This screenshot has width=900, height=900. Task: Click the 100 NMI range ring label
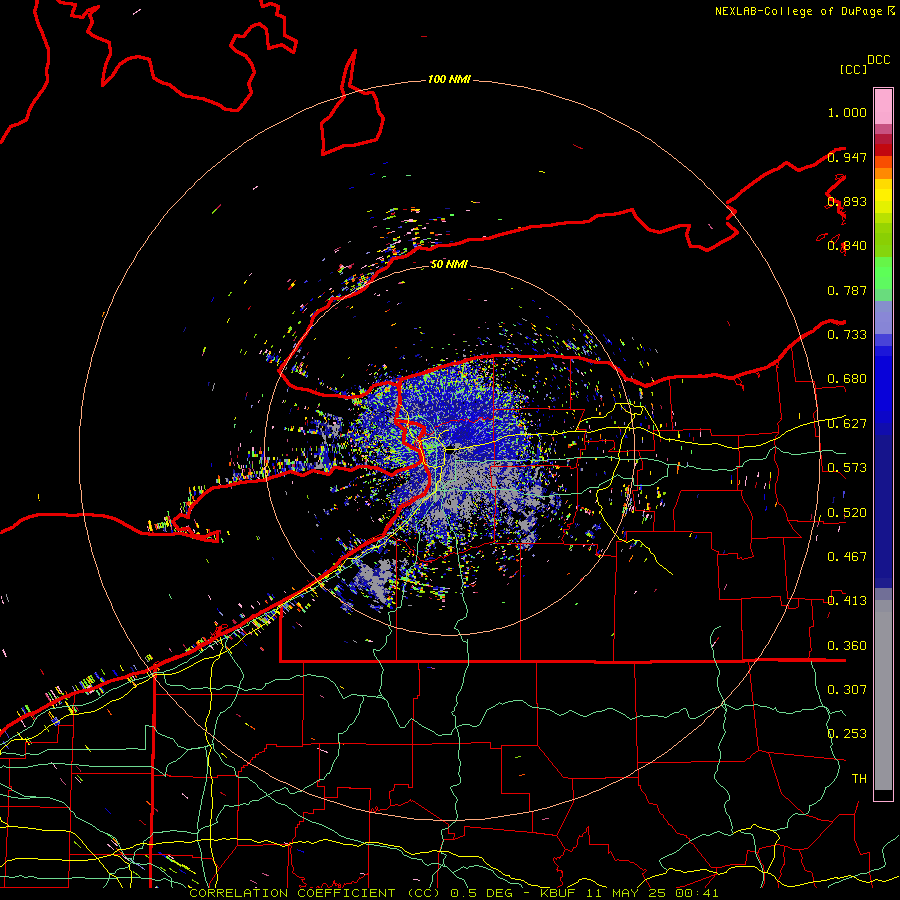449,79
